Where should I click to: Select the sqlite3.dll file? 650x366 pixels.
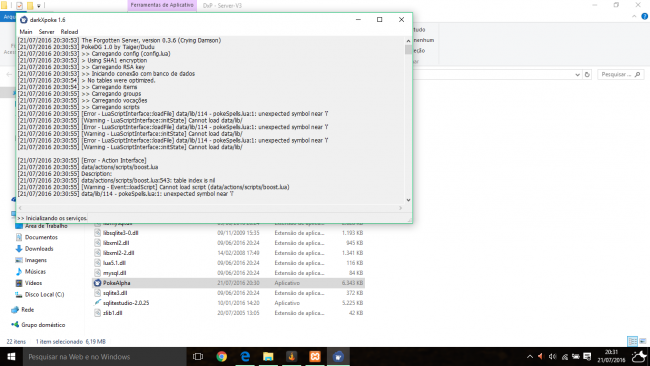tap(228, 293)
